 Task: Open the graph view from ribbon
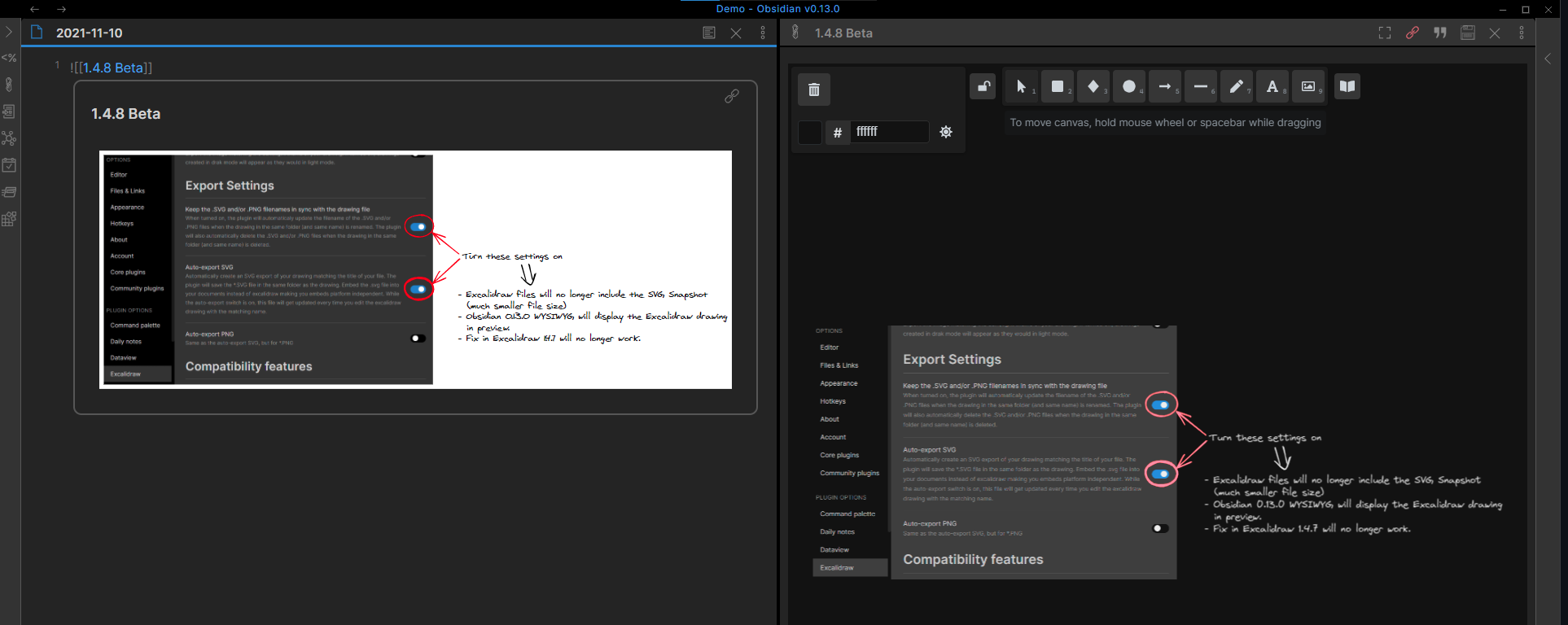click(9, 138)
